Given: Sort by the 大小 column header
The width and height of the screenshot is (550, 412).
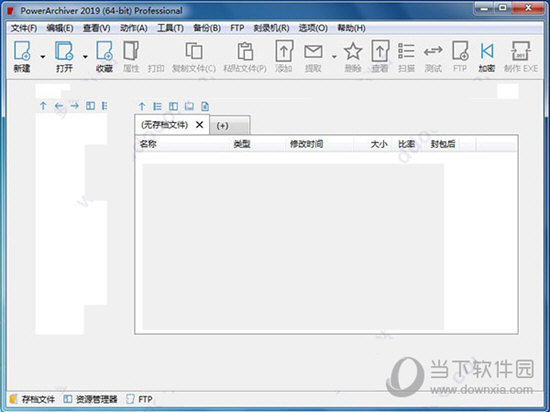Looking at the screenshot, I should click(x=379, y=144).
